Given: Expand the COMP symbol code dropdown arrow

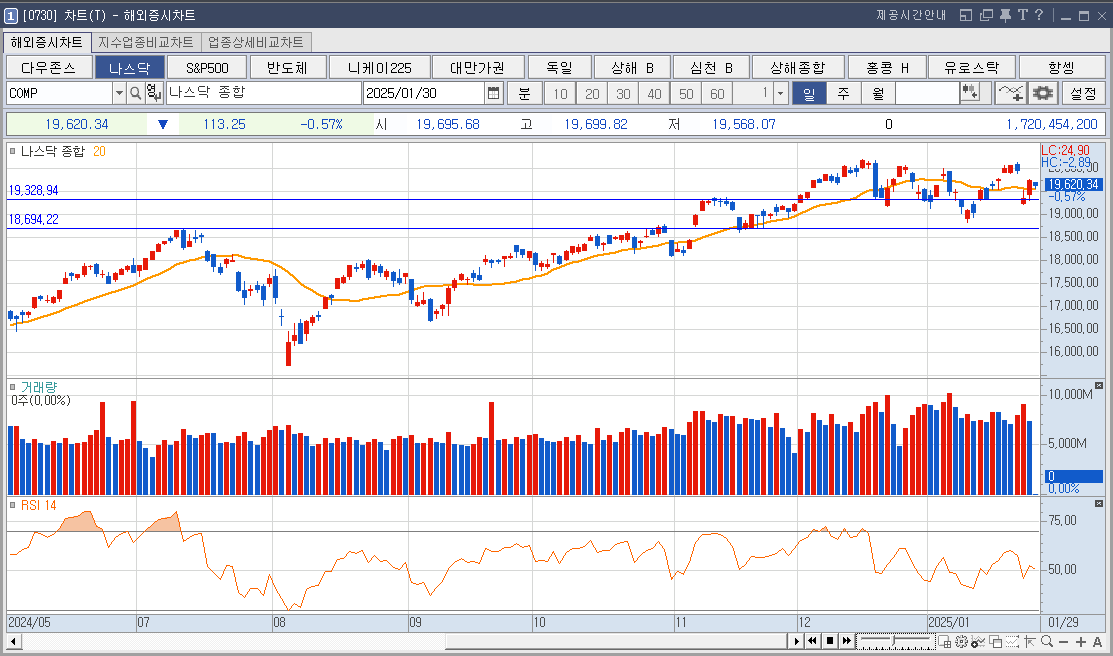Looking at the screenshot, I should pyautogui.click(x=119, y=93).
